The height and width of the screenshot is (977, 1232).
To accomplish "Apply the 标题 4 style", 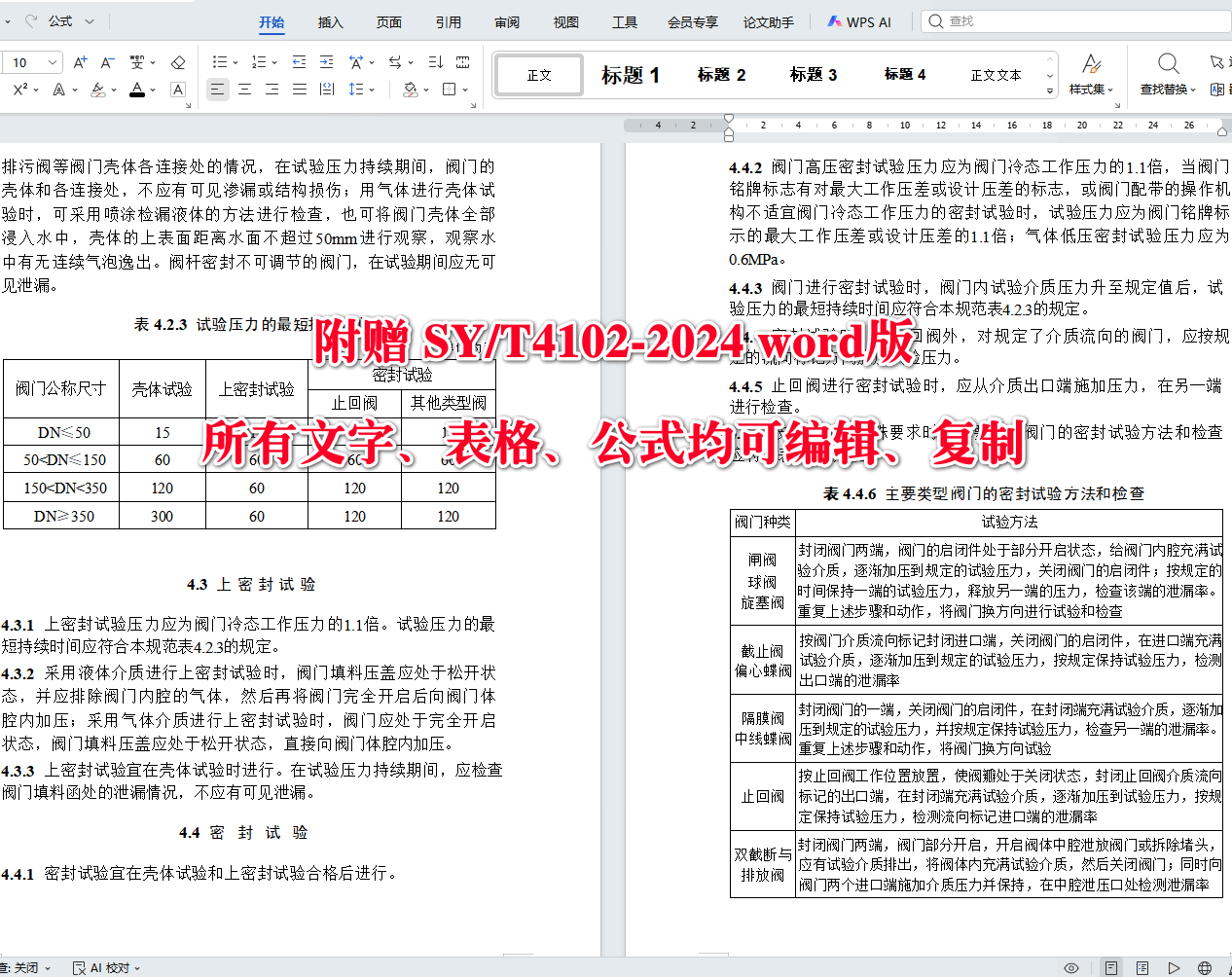I will (x=905, y=75).
